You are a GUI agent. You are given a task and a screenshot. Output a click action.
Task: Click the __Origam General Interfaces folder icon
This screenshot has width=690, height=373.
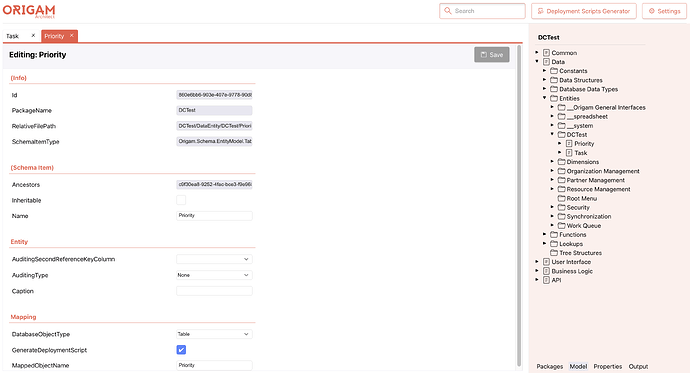562,107
